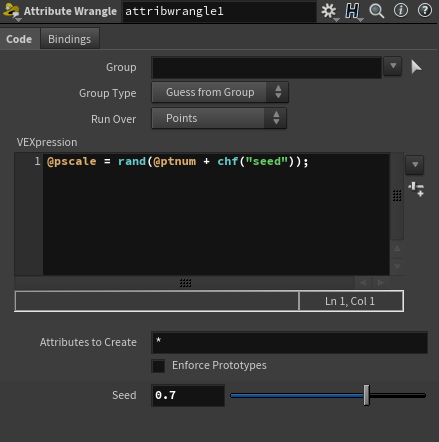439x442 pixels.
Task: Open the node info icon
Action: click(401, 11)
